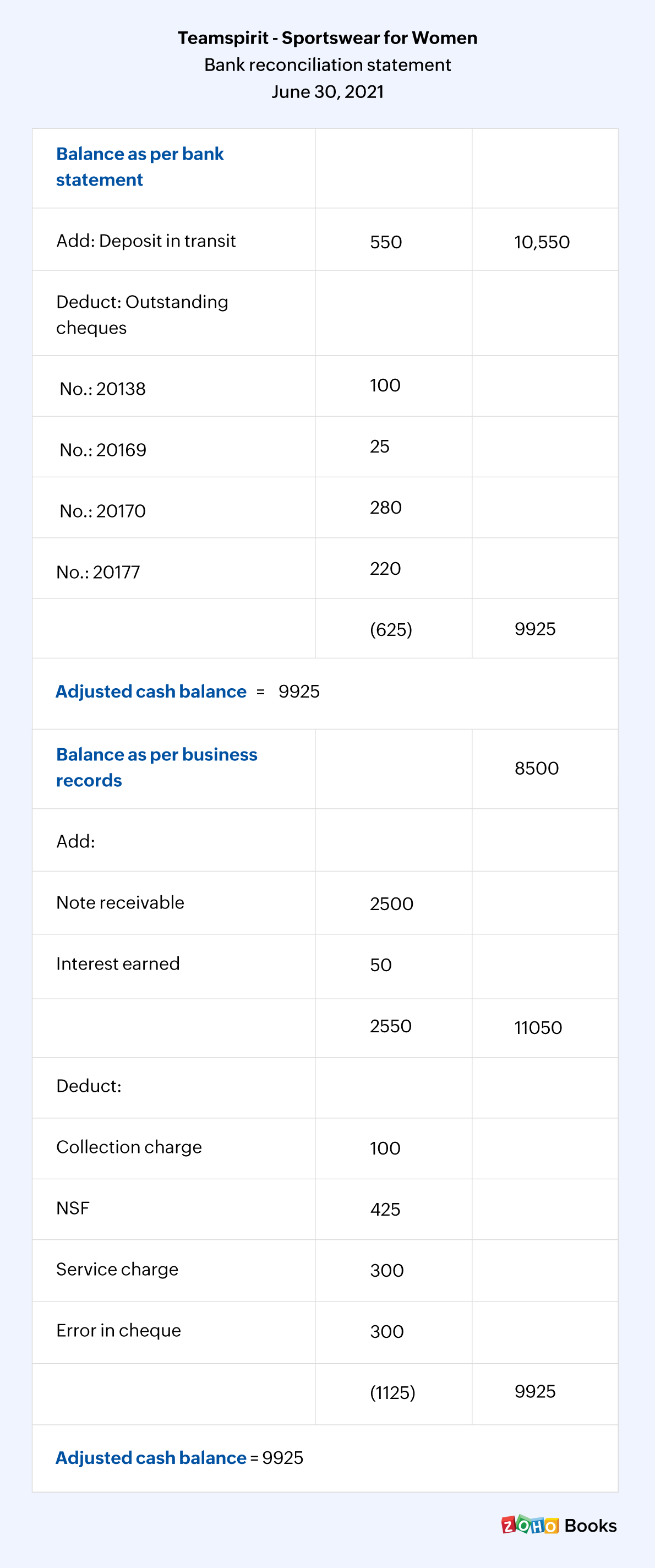Viewport: 655px width, 1568px height.
Task: Select the Interest earned row label
Action: coord(117,963)
